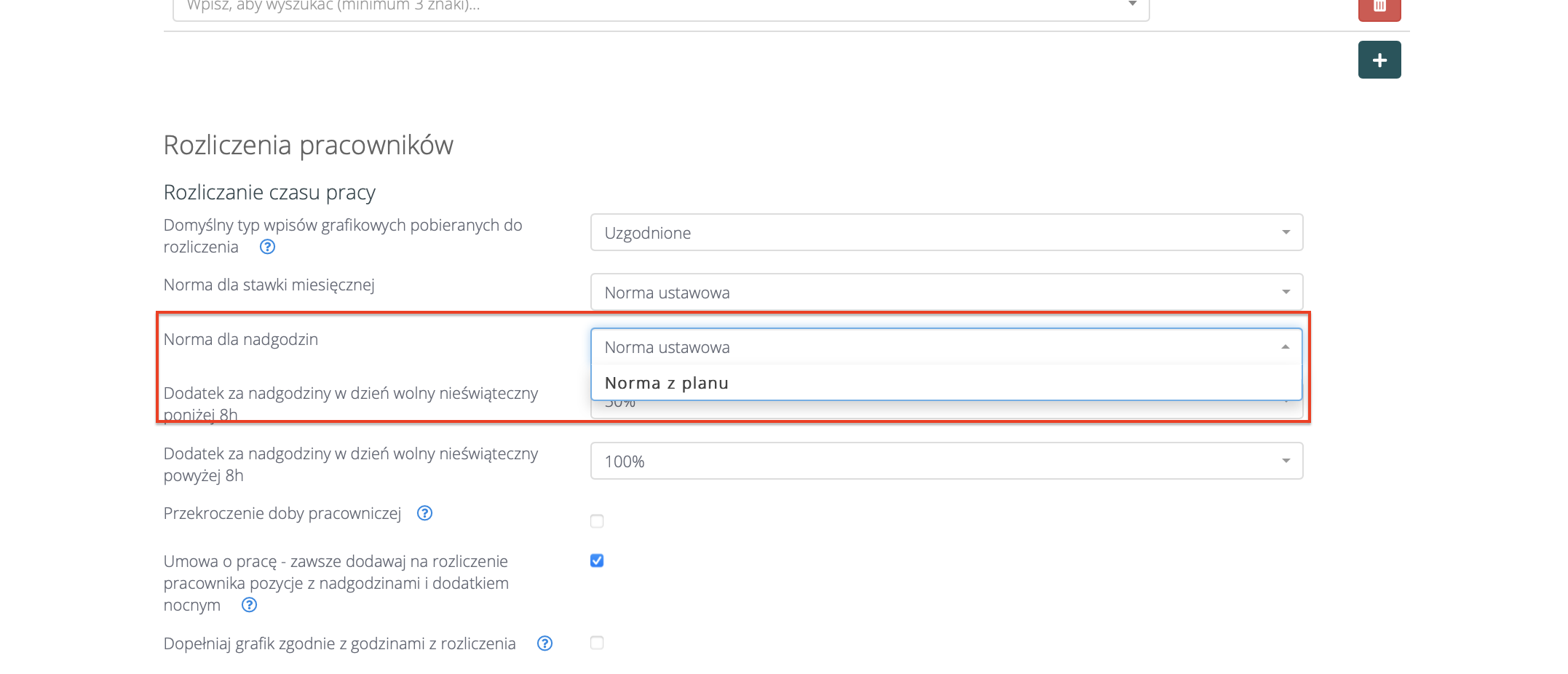
Task: Uncheck Umowa o pracę nadgodziny checkbox
Action: (597, 560)
